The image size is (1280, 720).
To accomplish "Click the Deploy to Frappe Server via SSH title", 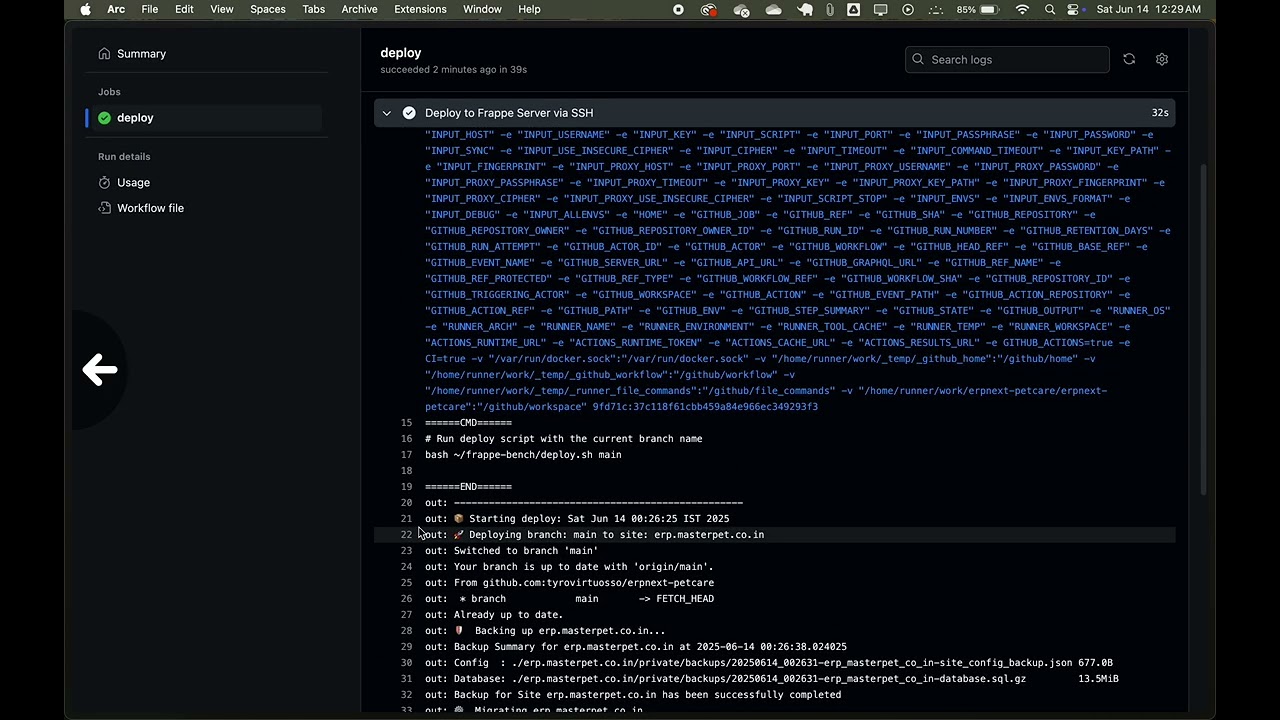I will 509,113.
